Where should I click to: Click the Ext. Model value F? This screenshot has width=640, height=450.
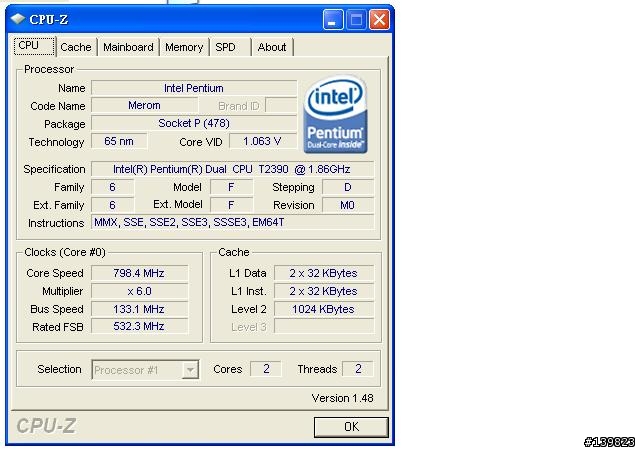(x=231, y=205)
